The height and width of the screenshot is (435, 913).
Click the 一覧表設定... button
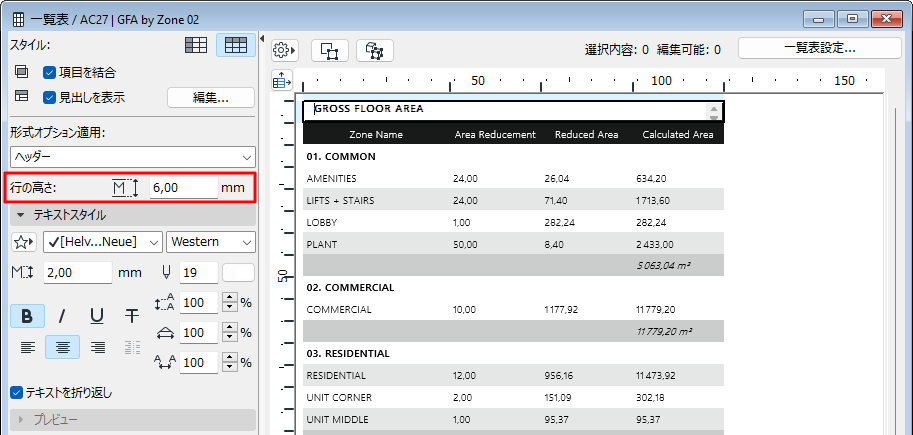point(820,47)
